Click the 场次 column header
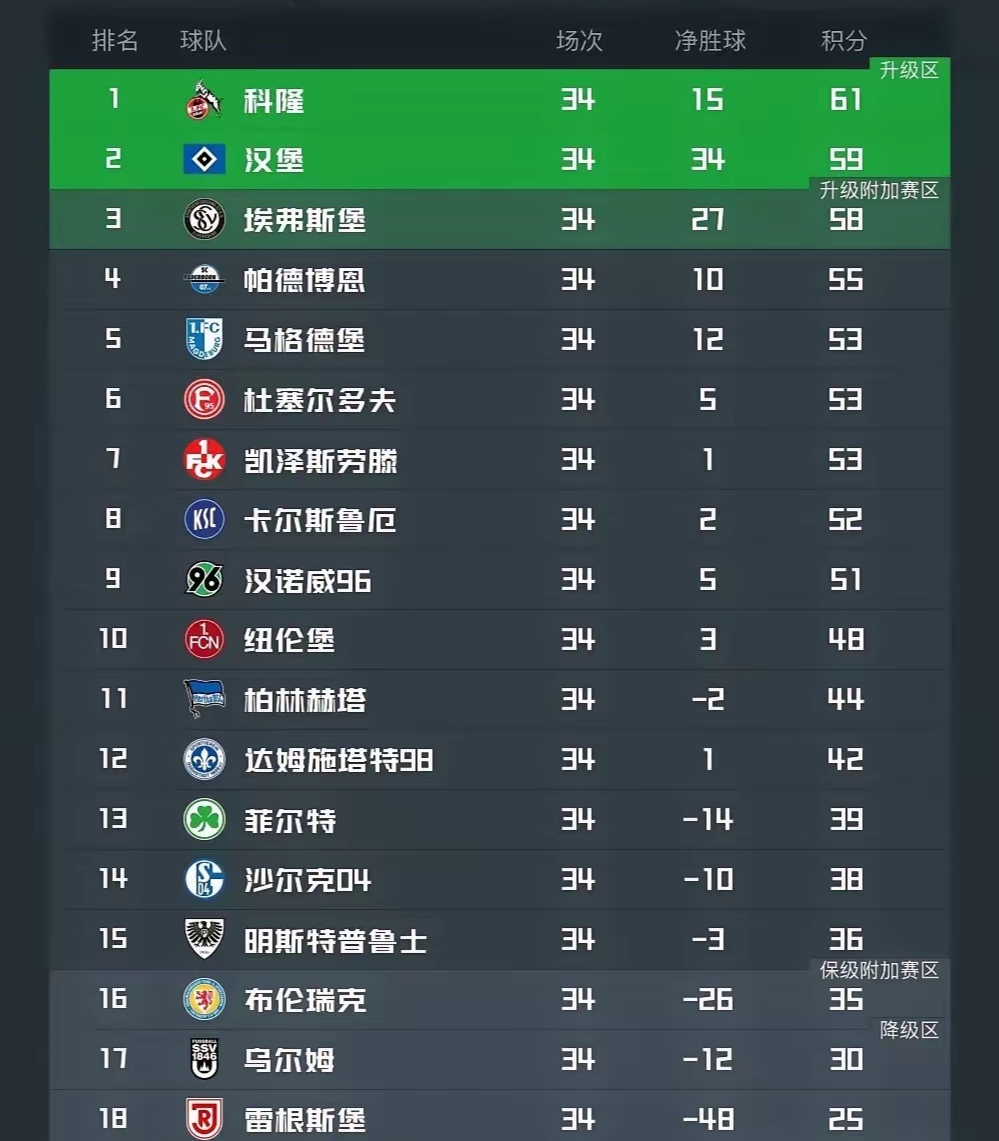This screenshot has height=1141, width=999. [x=579, y=41]
